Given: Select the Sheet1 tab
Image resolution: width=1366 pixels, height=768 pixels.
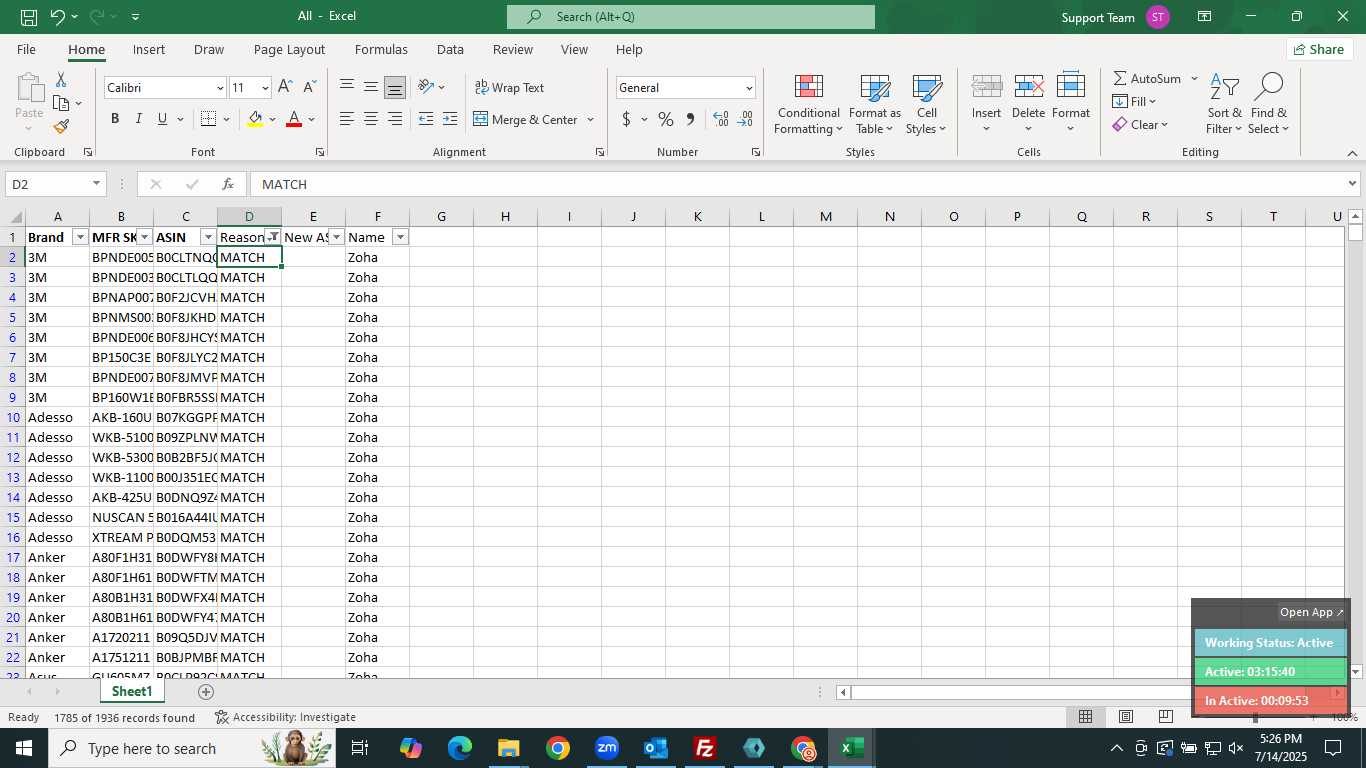Looking at the screenshot, I should (132, 692).
